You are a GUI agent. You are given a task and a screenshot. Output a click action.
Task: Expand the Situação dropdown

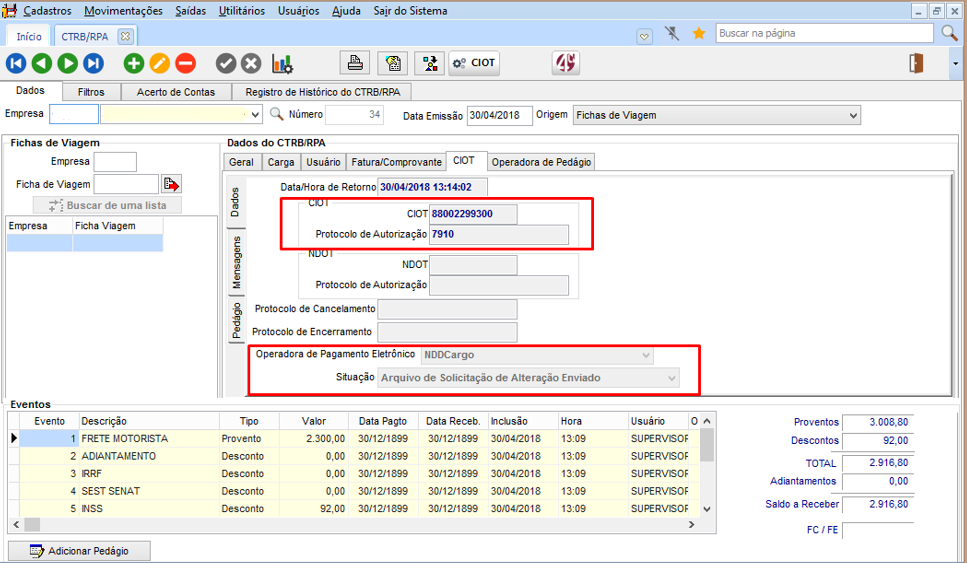(672, 378)
